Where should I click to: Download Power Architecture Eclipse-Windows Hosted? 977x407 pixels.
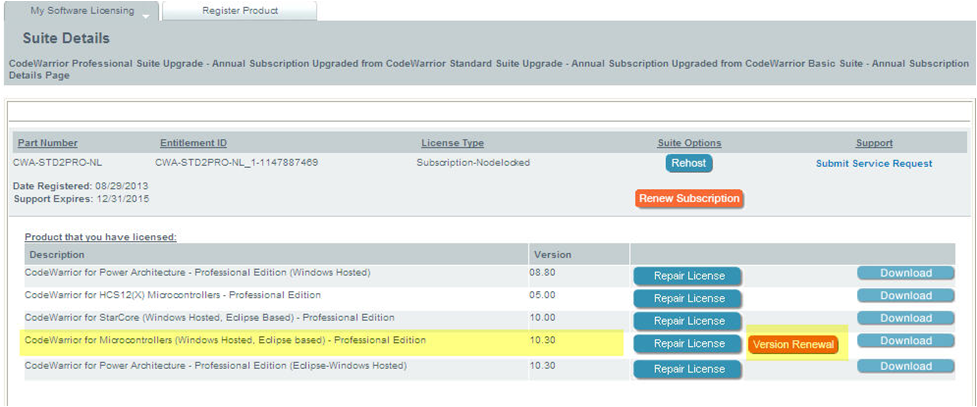click(x=905, y=366)
